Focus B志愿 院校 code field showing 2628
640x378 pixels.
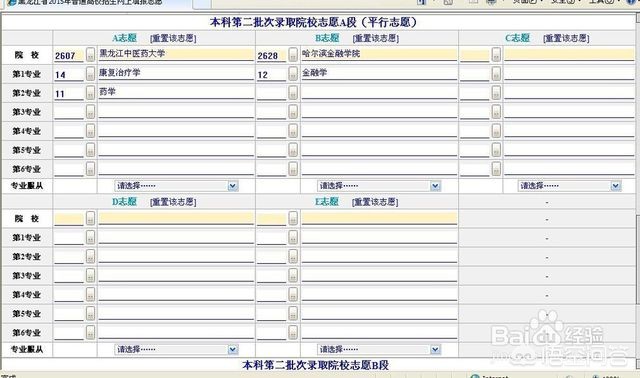[271, 55]
